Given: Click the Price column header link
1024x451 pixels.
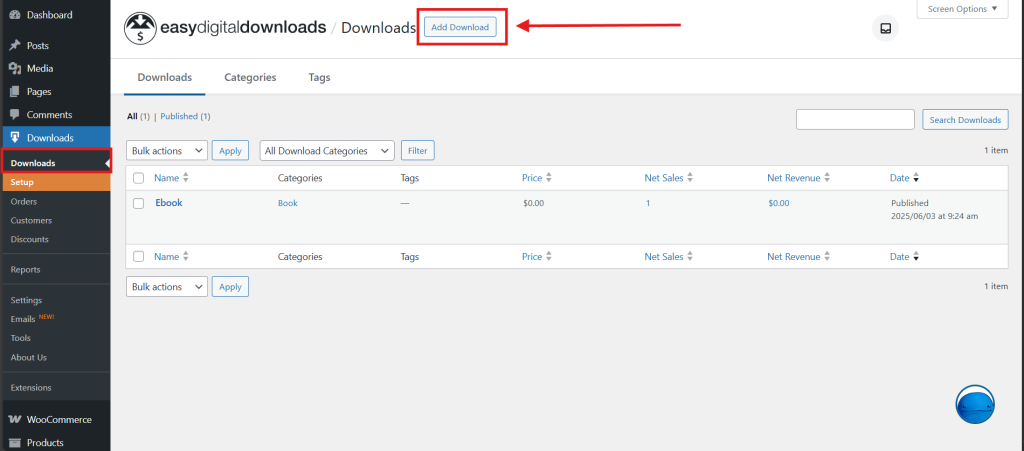Looking at the screenshot, I should coord(532,178).
